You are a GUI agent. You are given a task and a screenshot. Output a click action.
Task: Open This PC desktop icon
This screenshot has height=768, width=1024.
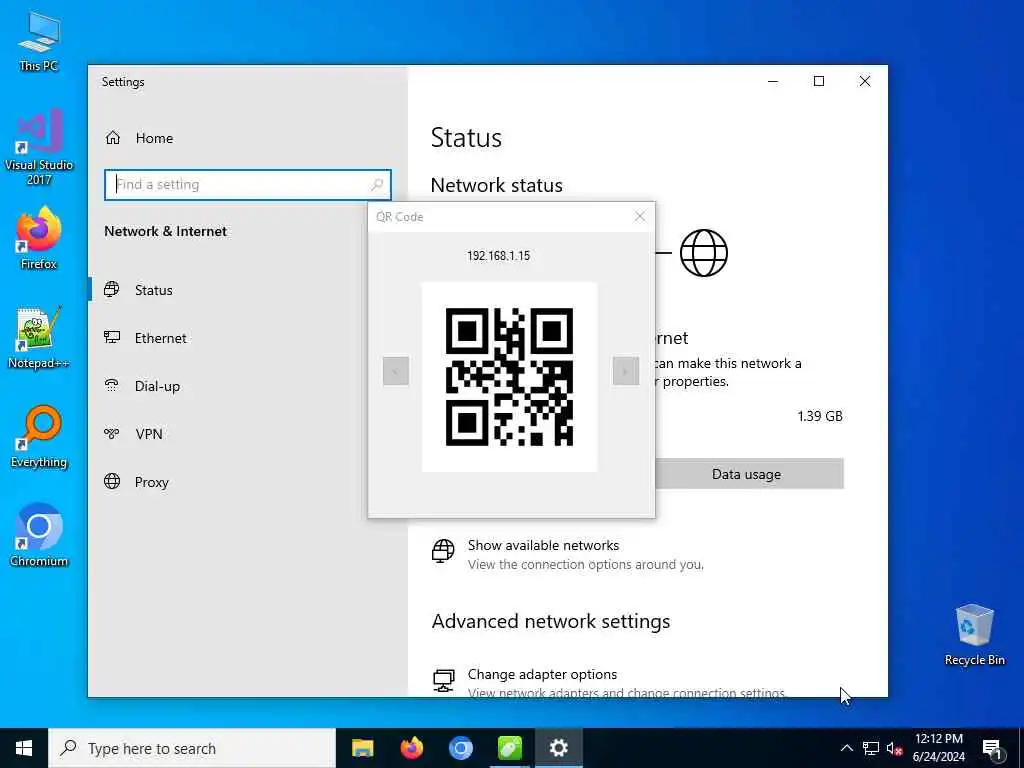(39, 42)
